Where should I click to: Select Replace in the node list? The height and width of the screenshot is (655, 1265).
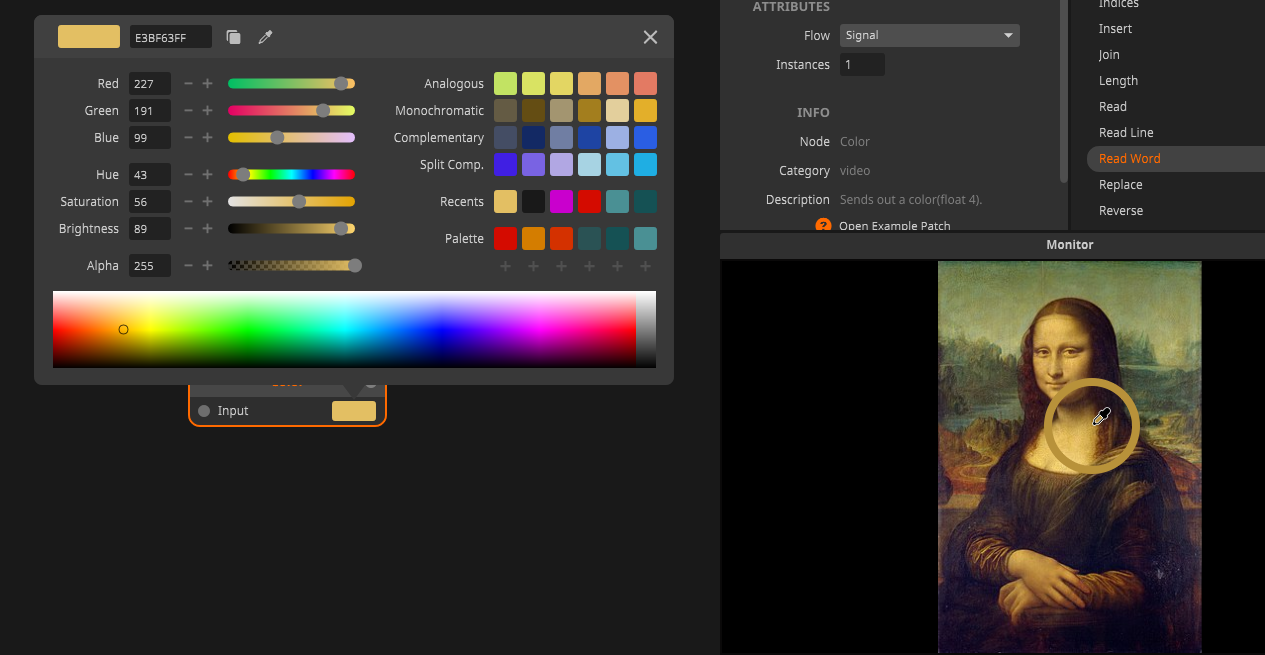click(x=1121, y=185)
